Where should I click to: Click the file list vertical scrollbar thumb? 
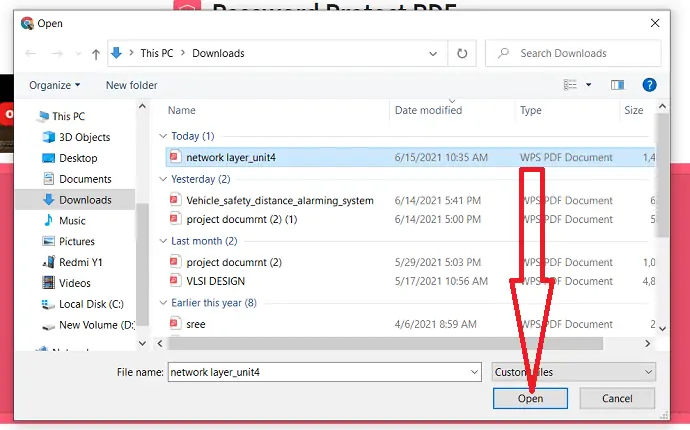(662, 175)
